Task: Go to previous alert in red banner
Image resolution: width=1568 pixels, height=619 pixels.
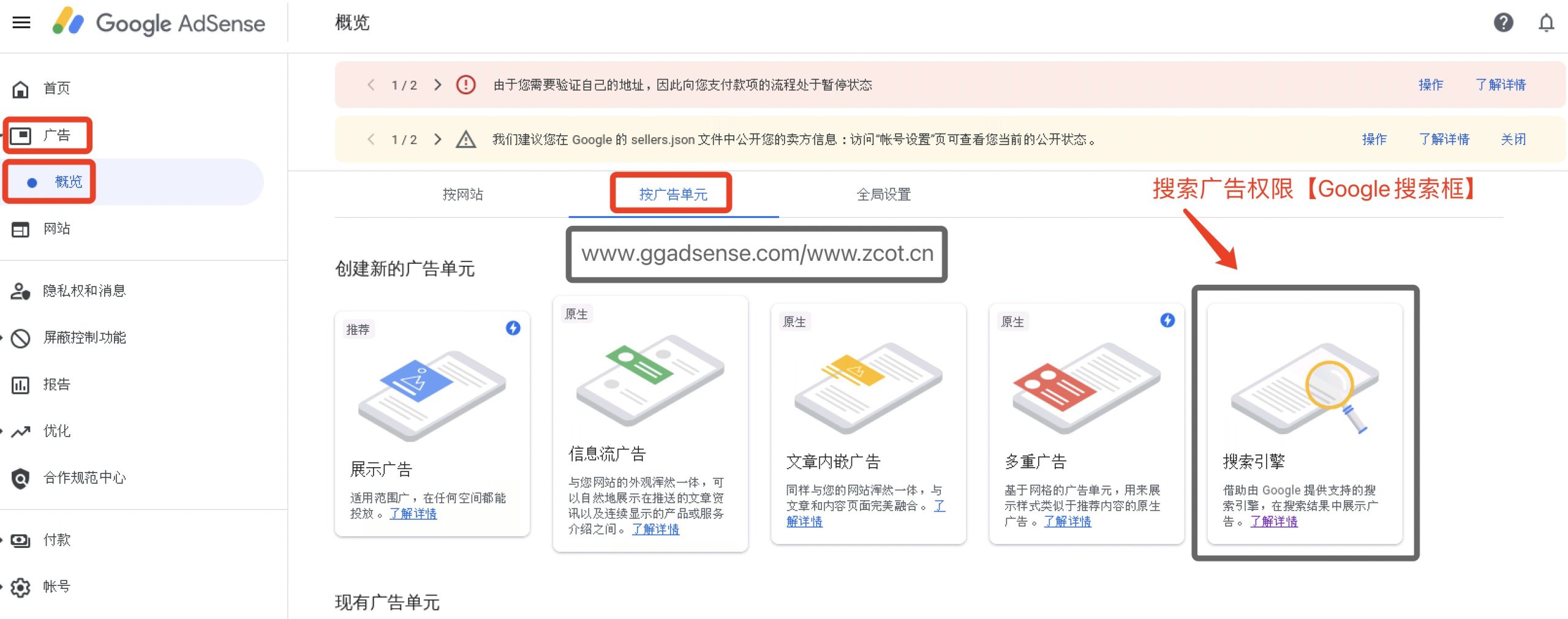Action: (x=371, y=84)
